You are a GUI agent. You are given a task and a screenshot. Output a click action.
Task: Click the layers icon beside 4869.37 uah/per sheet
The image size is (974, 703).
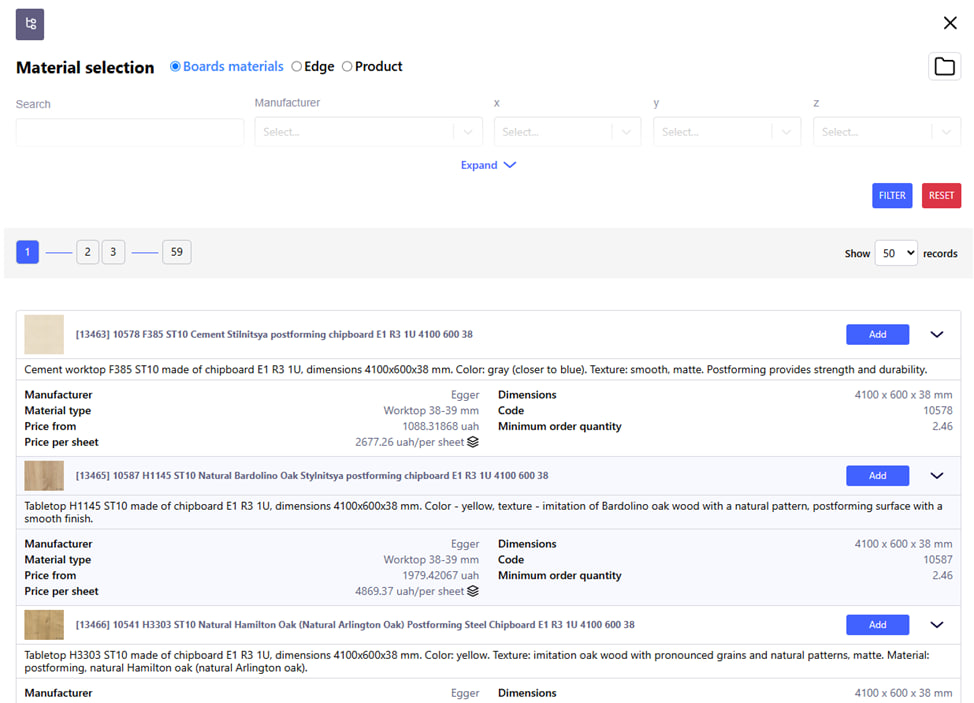(473, 591)
